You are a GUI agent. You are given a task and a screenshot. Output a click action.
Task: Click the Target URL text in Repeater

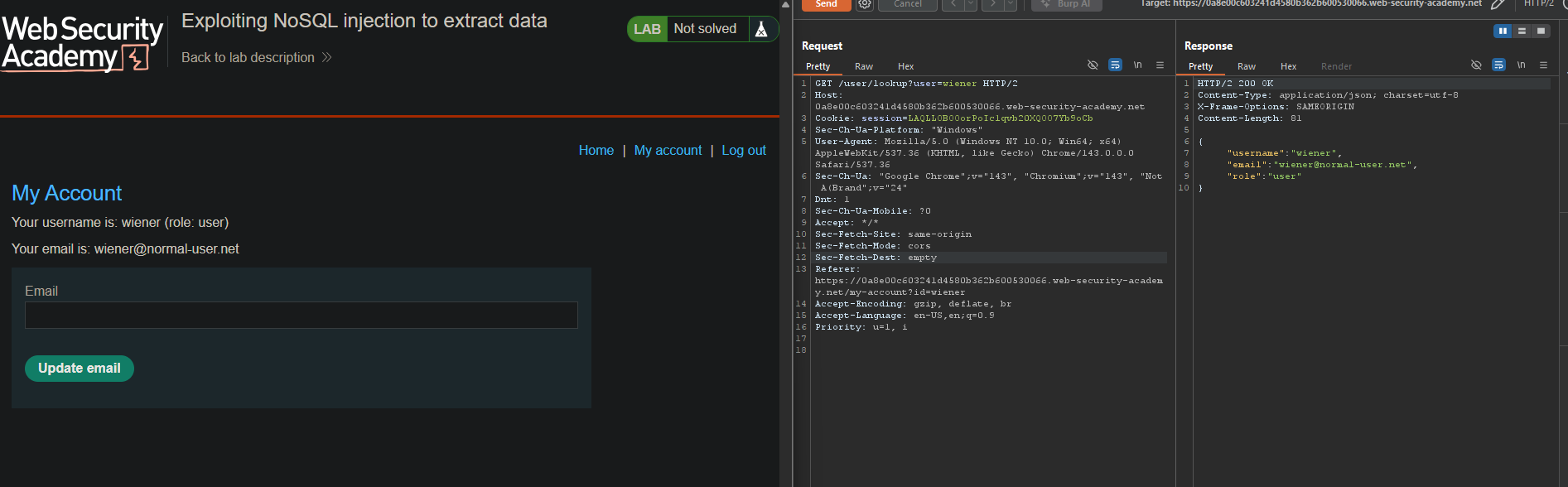point(1311,4)
